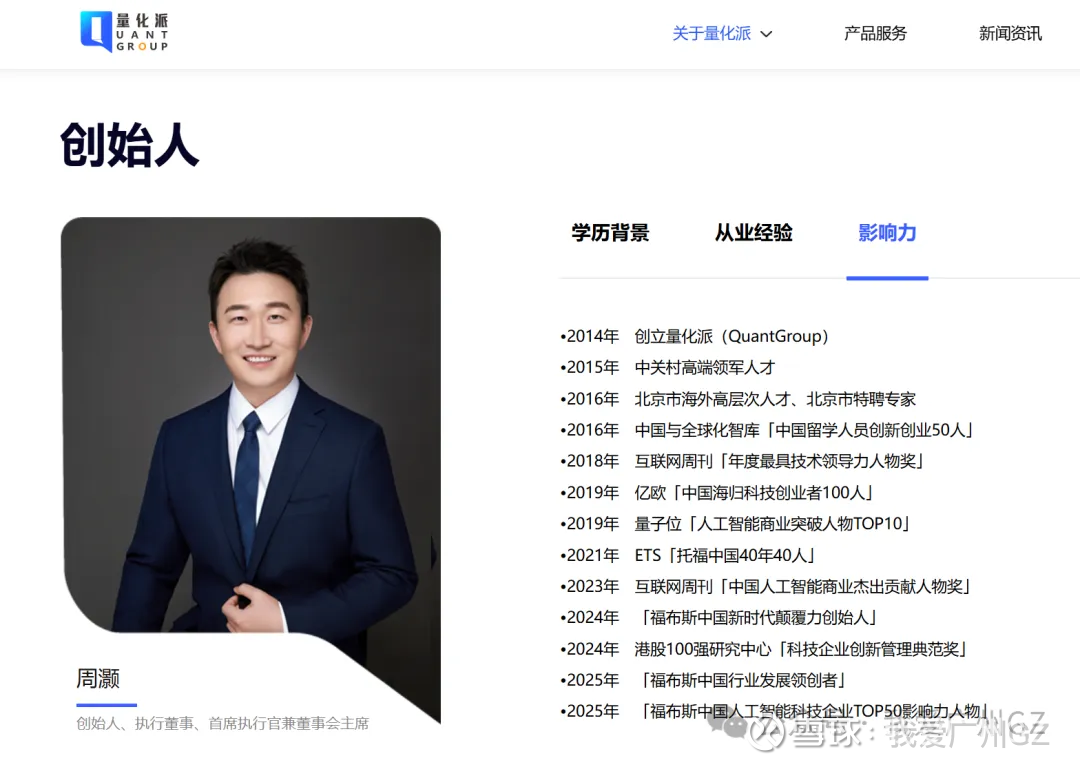Click the name 周灏

(x=98, y=678)
